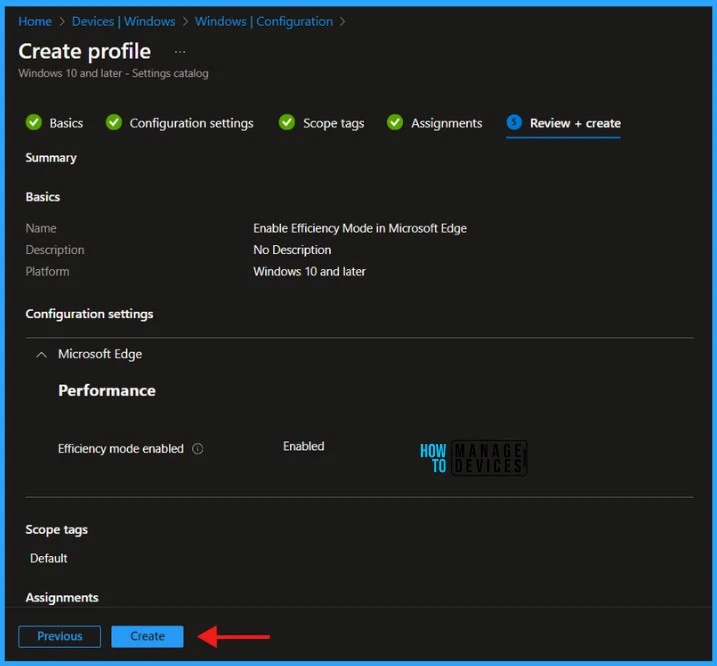This screenshot has height=666, width=717.
Task: Select the Review + create tab
Action: pos(575,123)
